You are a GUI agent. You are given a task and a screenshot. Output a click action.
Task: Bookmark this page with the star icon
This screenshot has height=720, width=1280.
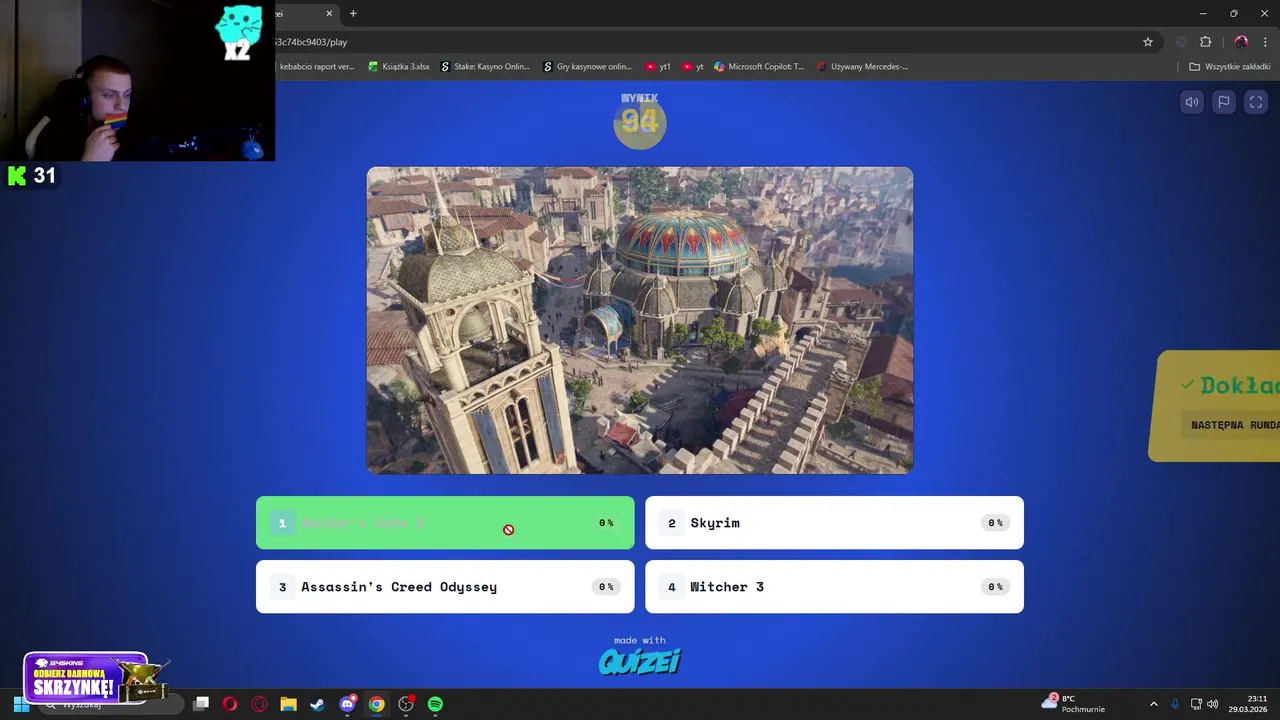(1148, 42)
